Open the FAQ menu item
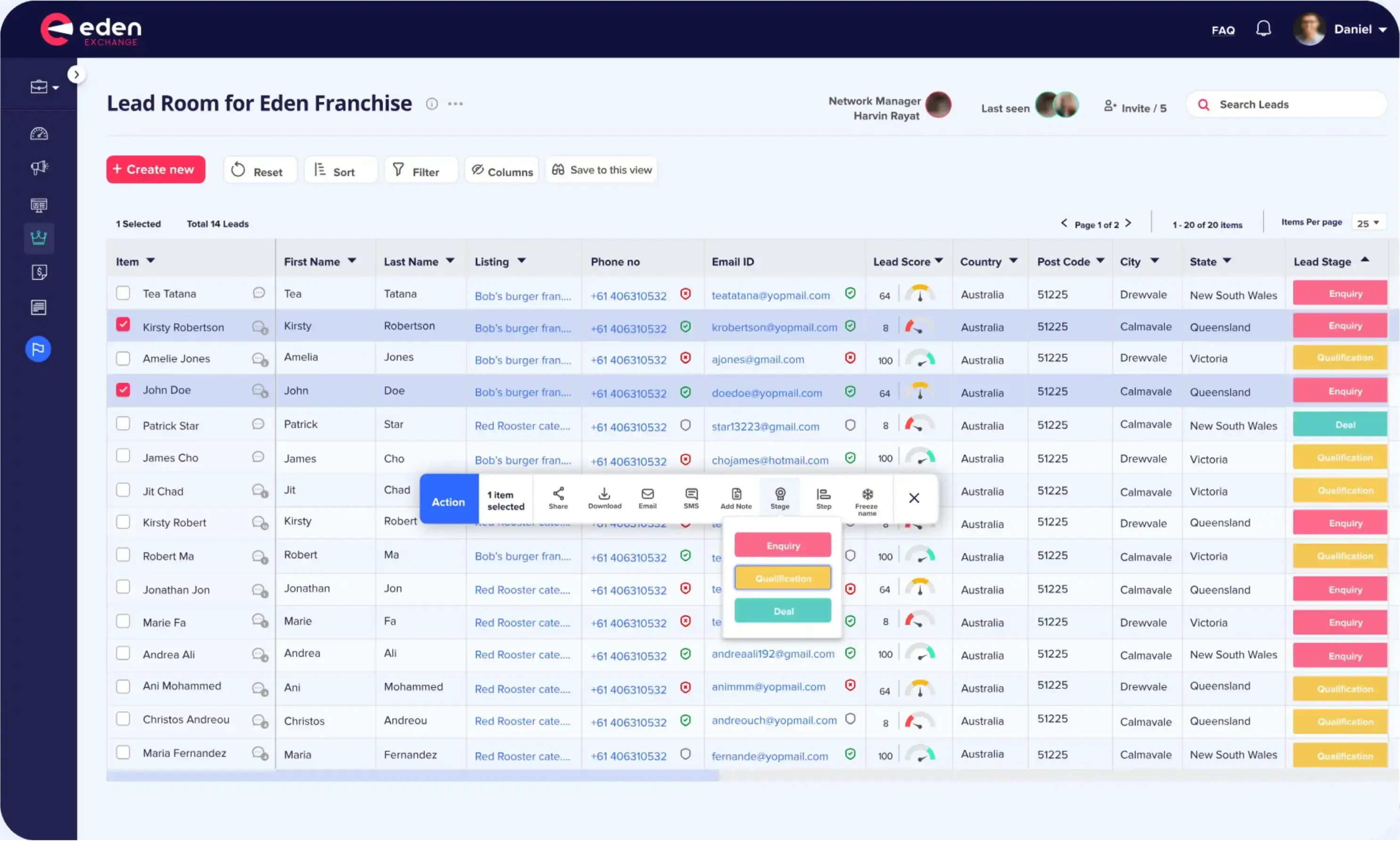The width and height of the screenshot is (1400, 841). click(1222, 30)
